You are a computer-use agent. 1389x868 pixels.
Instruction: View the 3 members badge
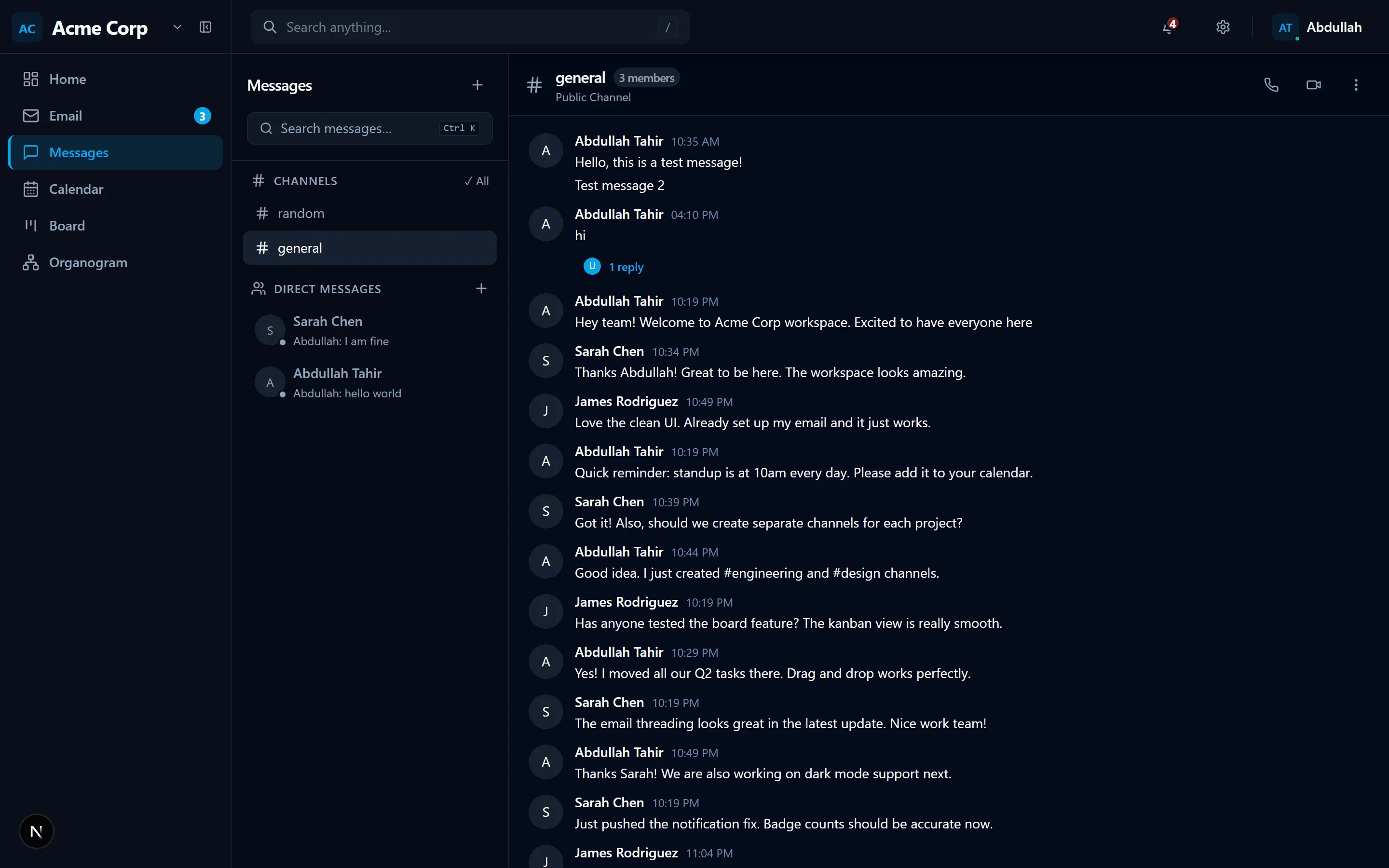[646, 78]
